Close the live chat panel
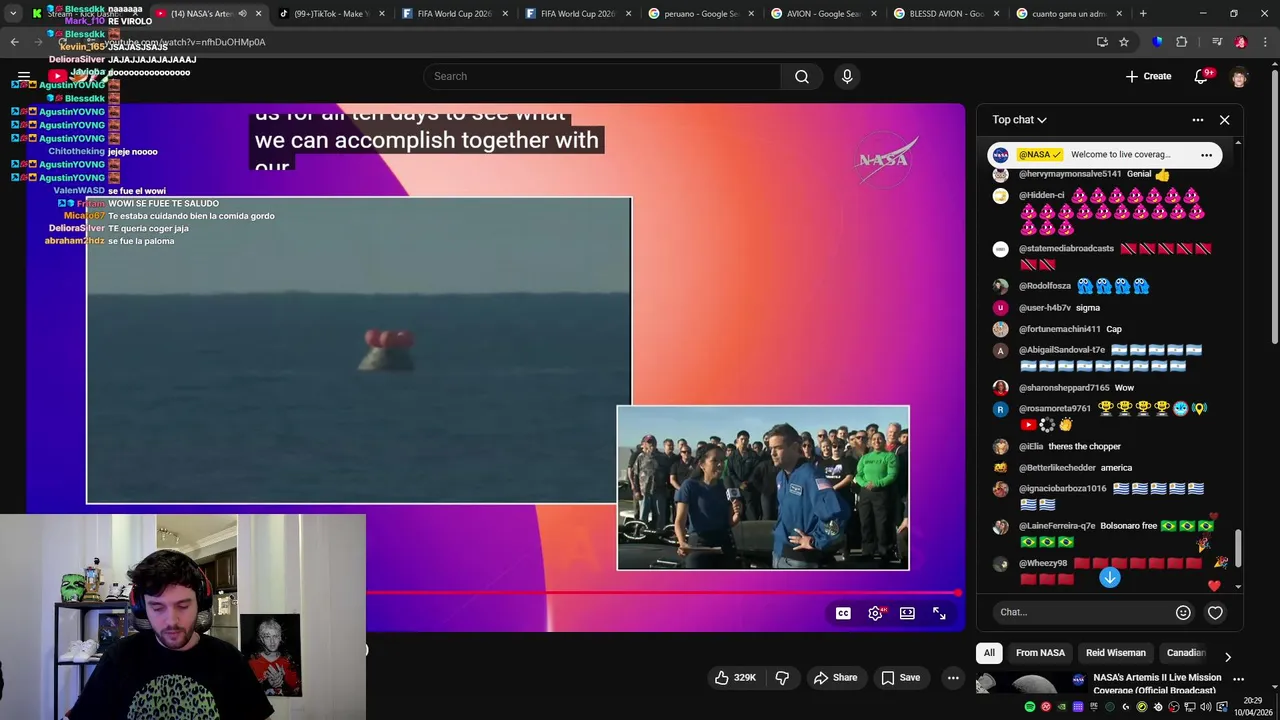Viewport: 1280px width, 720px height. pyautogui.click(x=1224, y=120)
